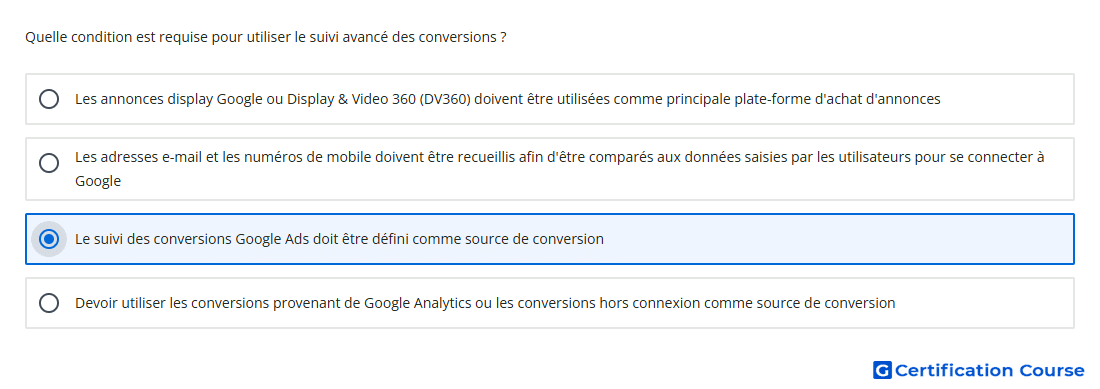Click the selected Google Ads conversion radio button
Image resolution: width=1100 pixels, height=389 pixels.
pyautogui.click(x=49, y=239)
